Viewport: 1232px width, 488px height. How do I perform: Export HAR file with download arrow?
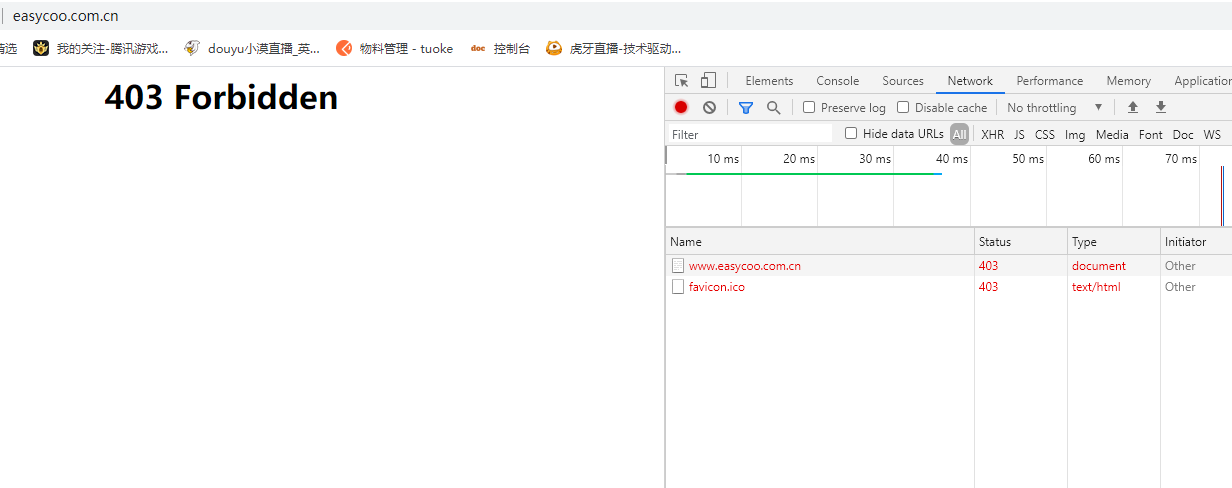click(1161, 107)
